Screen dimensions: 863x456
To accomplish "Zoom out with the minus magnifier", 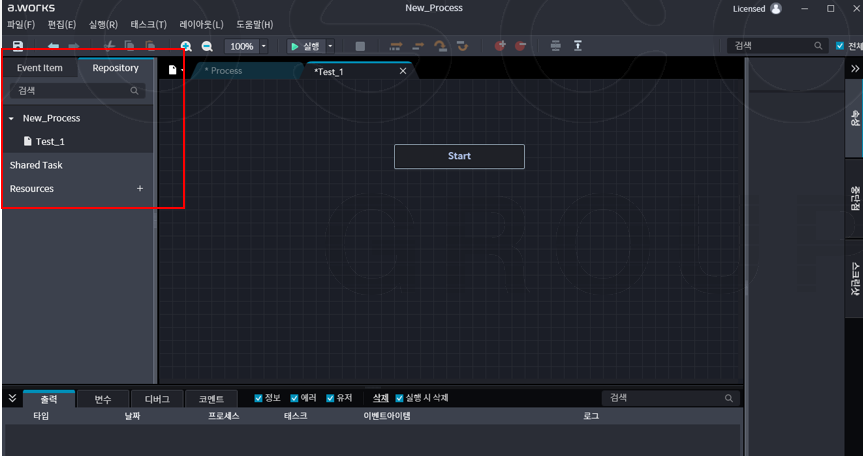I will pos(207,46).
